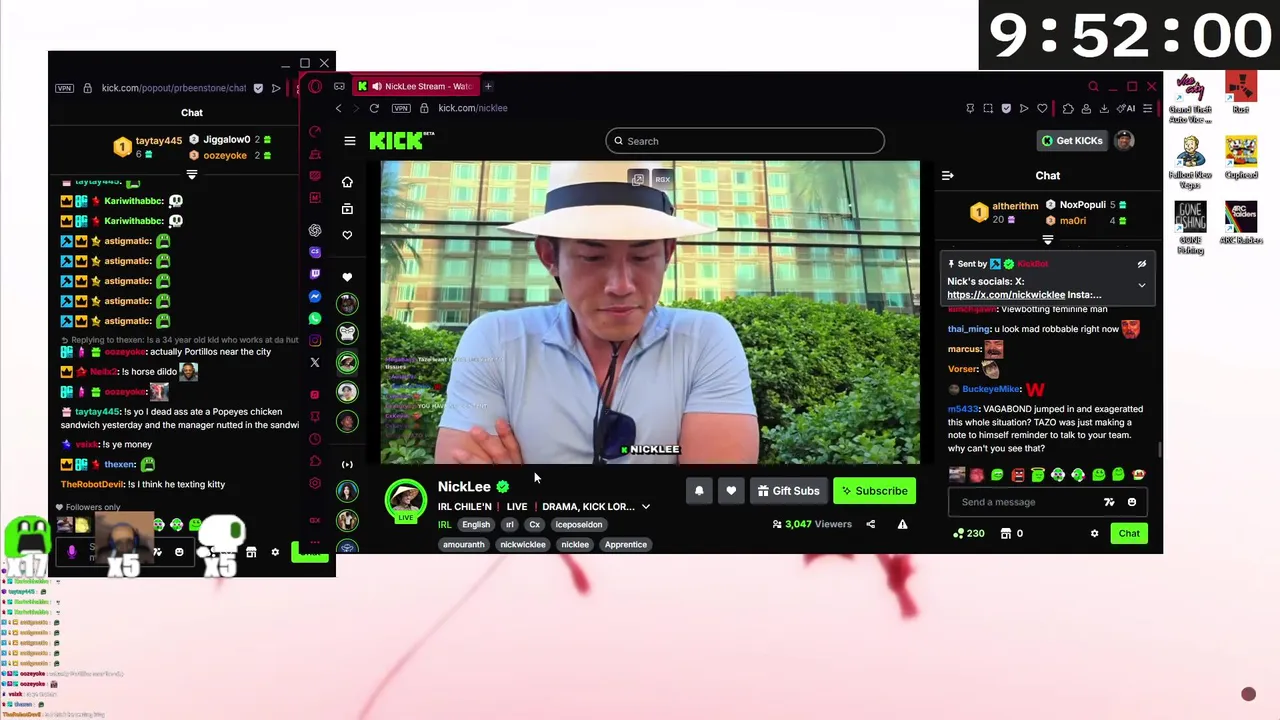Go back in the Opera browser
Image resolution: width=1280 pixels, height=720 pixels.
pos(338,108)
